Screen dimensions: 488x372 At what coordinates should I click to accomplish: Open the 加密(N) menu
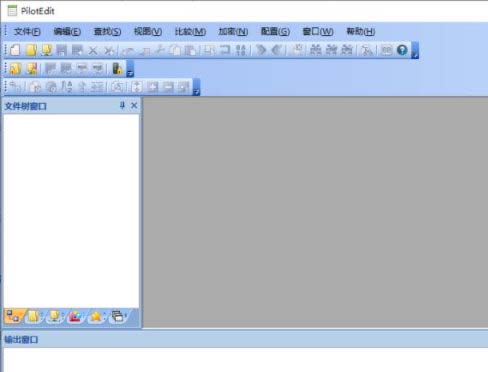[233, 32]
